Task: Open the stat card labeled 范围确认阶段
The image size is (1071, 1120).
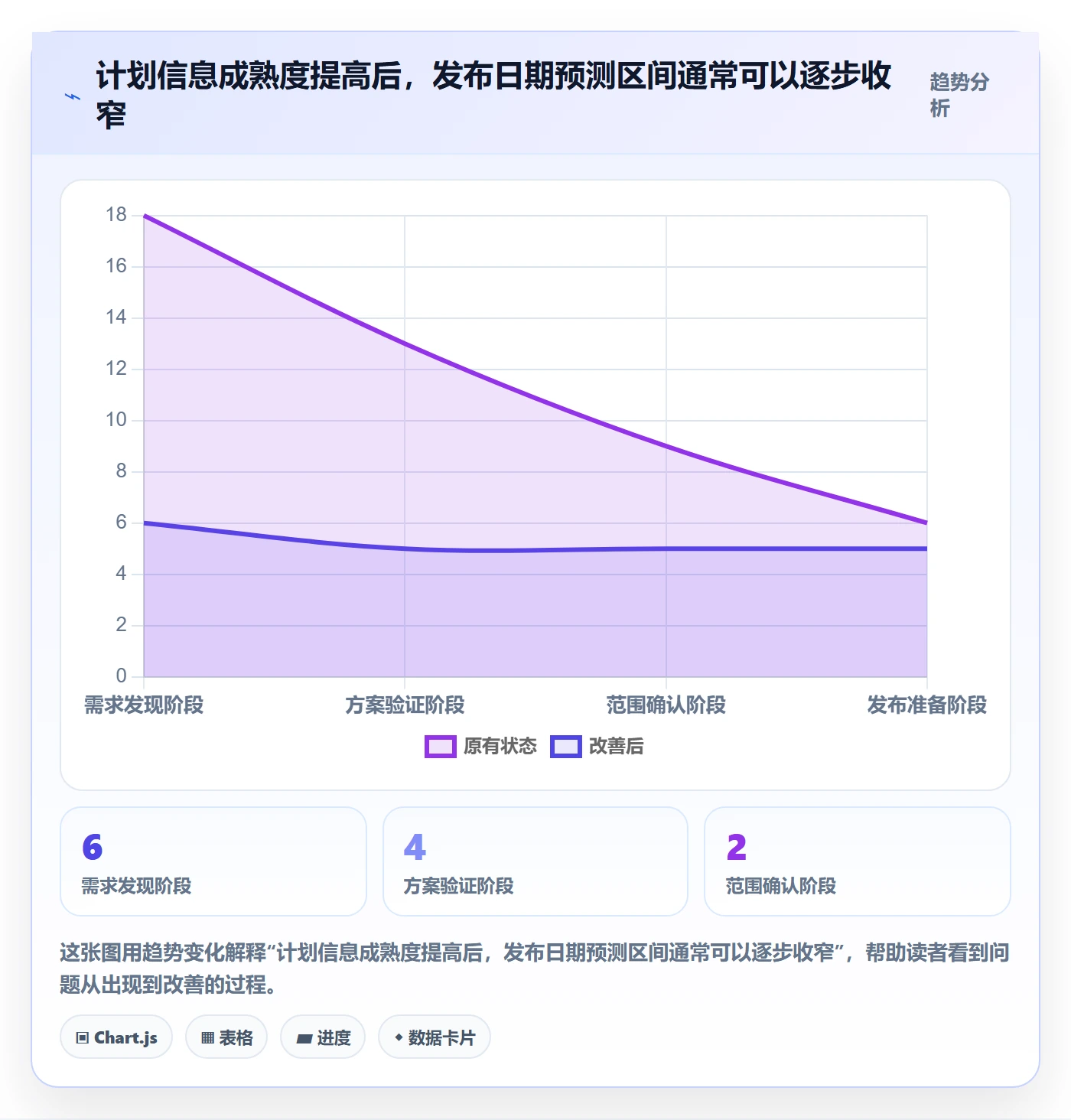Action: pos(858,861)
